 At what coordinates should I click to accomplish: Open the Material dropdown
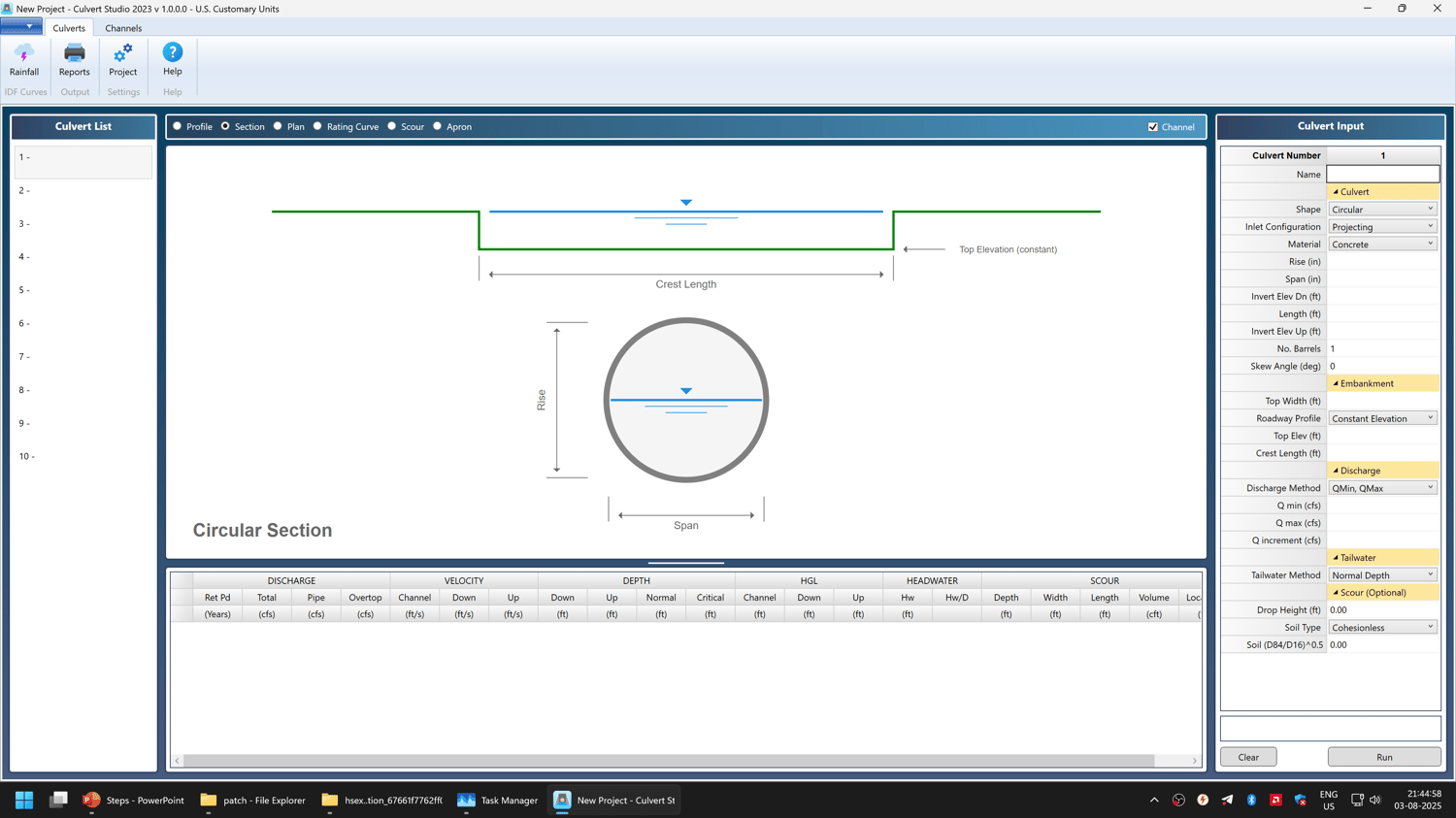pyautogui.click(x=1383, y=245)
